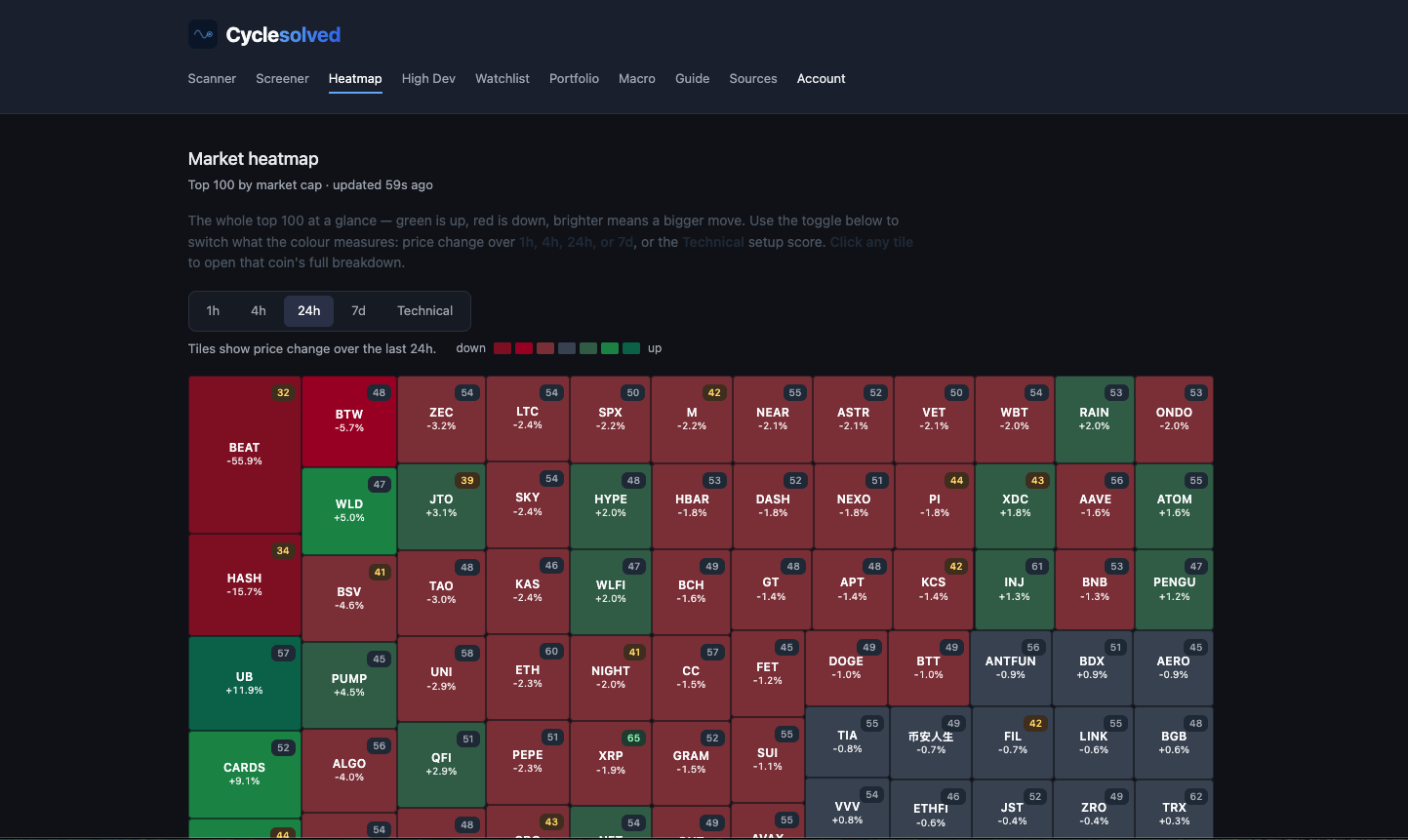Open the ZEC coin tile
Viewport: 1408px width, 840px height.
[x=441, y=420]
